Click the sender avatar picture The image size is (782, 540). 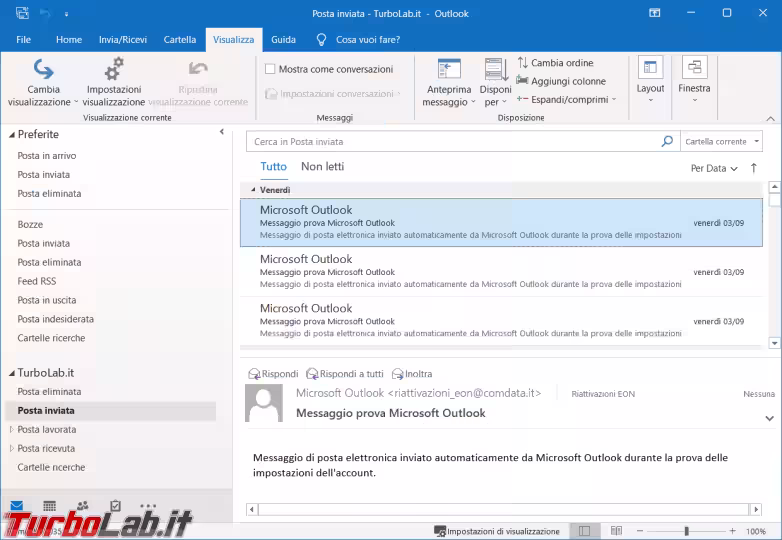(x=264, y=403)
